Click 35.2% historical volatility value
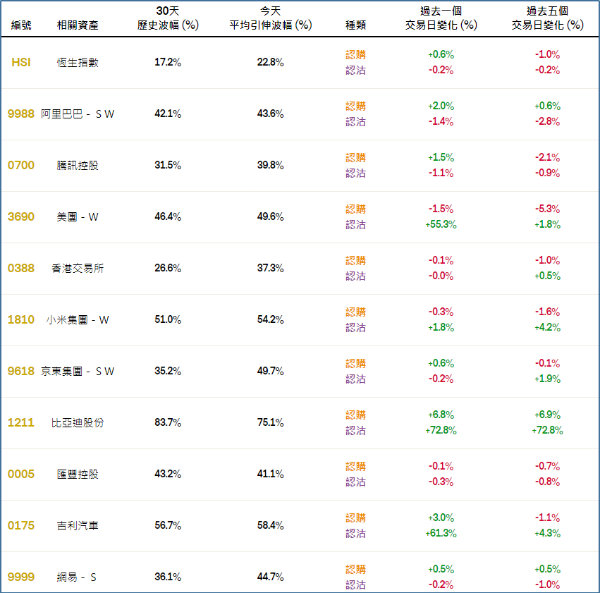The height and width of the screenshot is (593, 600). click(x=168, y=371)
